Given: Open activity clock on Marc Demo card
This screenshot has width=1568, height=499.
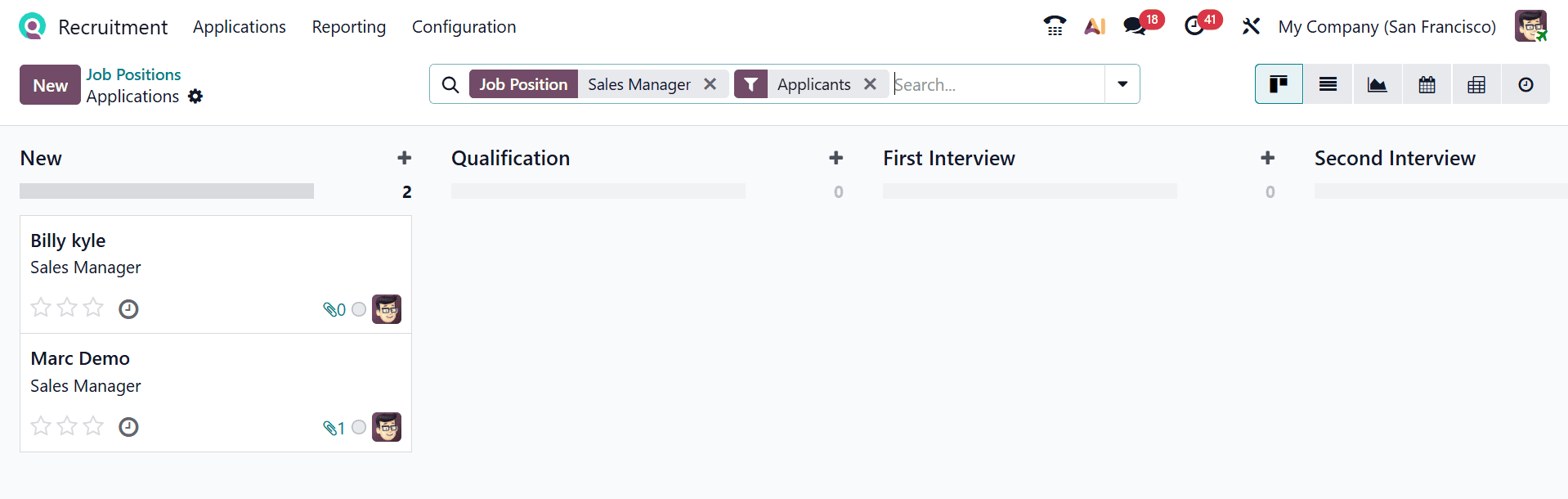Looking at the screenshot, I should (x=128, y=427).
